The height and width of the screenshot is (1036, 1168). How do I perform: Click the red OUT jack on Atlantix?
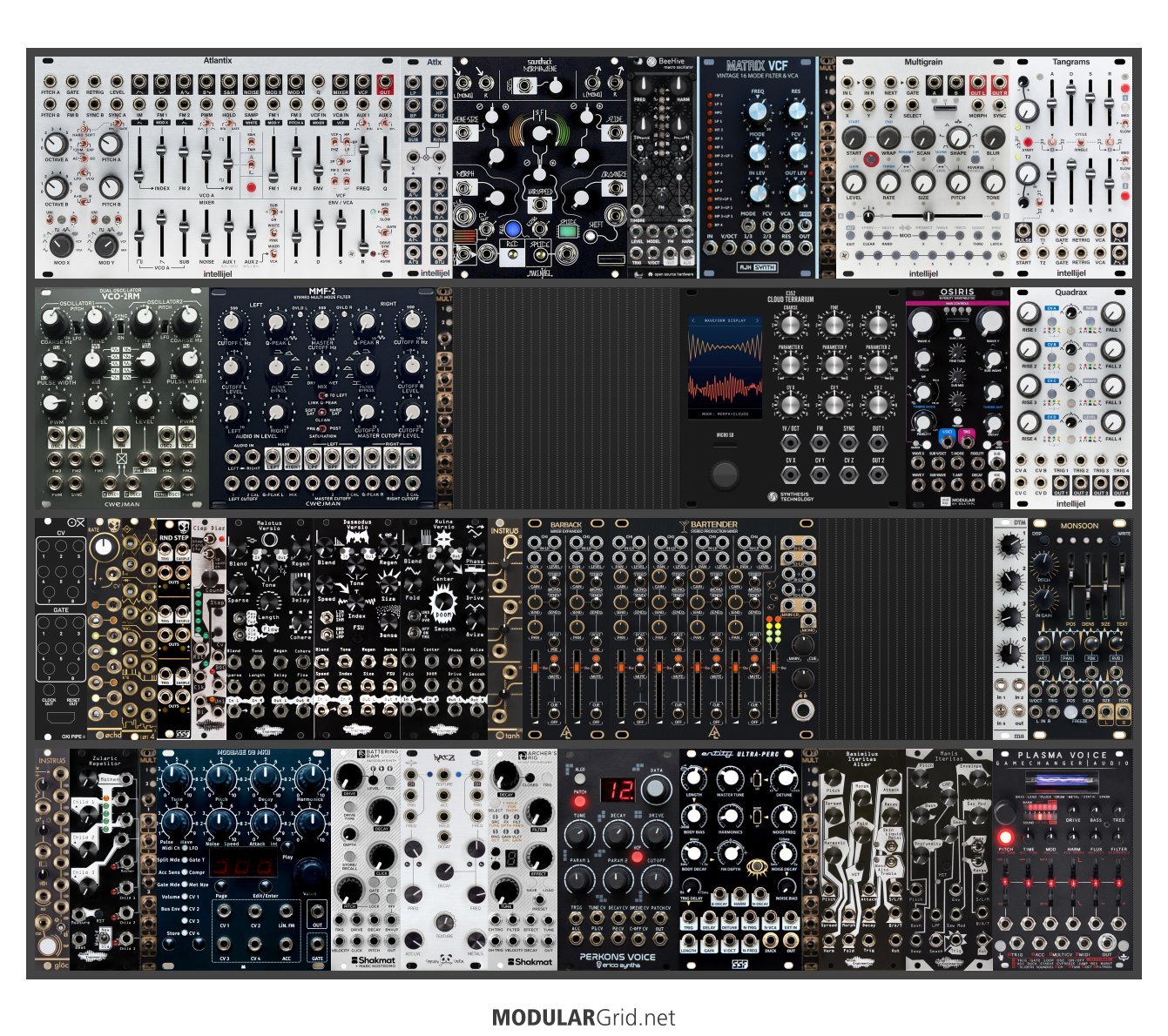(385, 82)
